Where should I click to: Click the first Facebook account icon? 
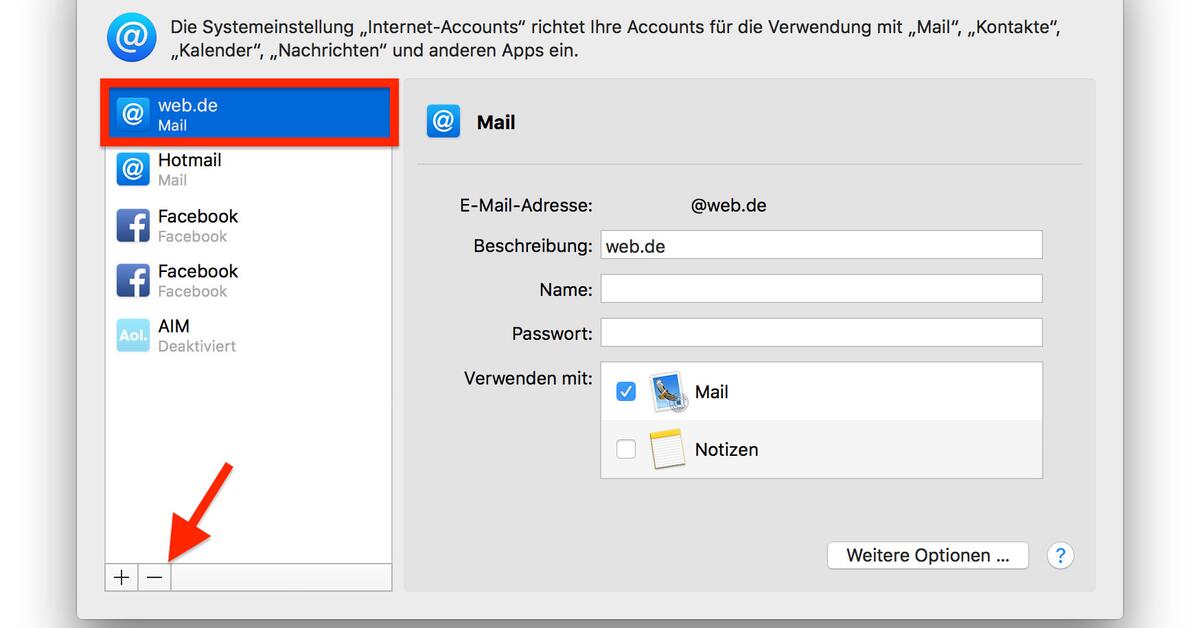point(133,225)
